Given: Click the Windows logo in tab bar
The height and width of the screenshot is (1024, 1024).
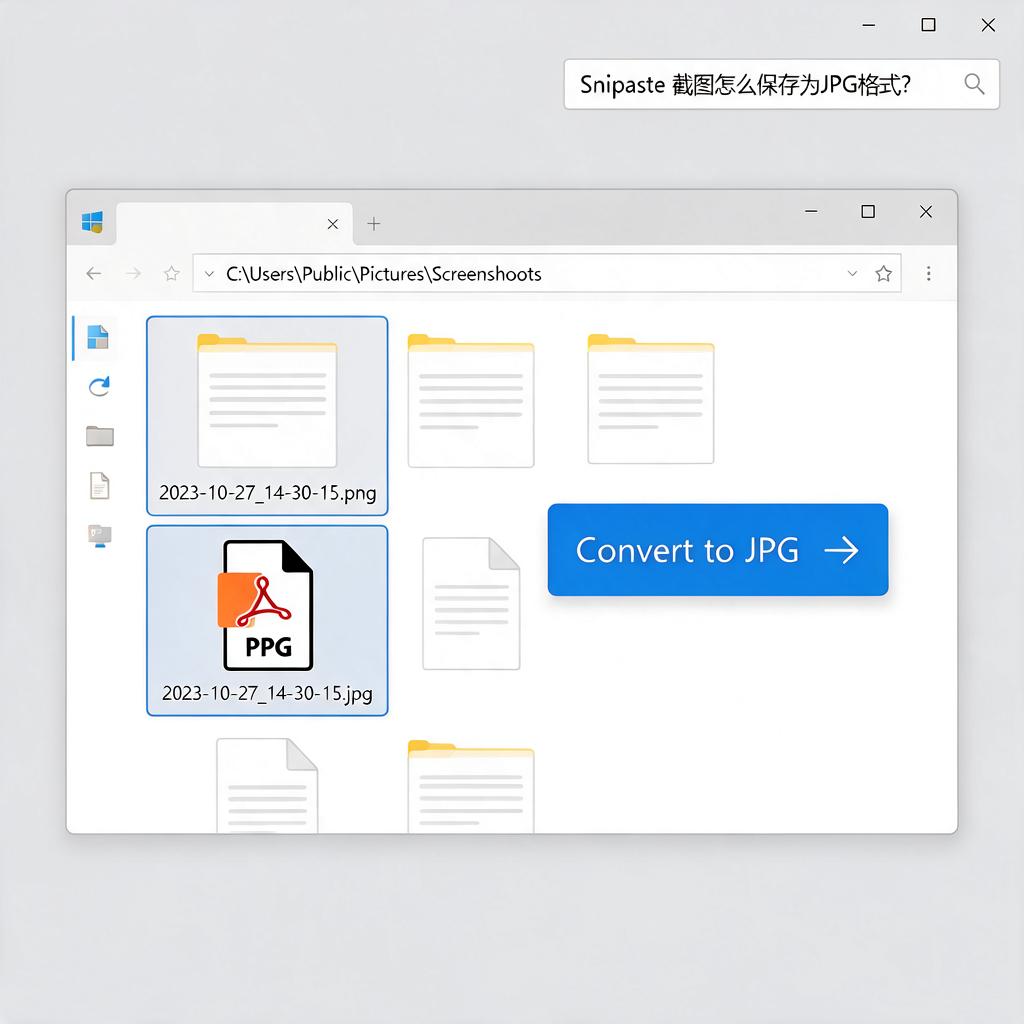Looking at the screenshot, I should pos(92,222).
